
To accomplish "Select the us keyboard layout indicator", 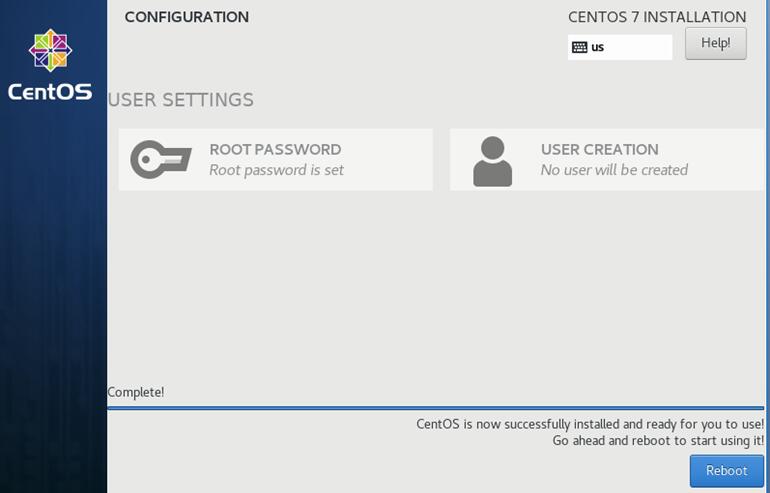I will (620, 47).
